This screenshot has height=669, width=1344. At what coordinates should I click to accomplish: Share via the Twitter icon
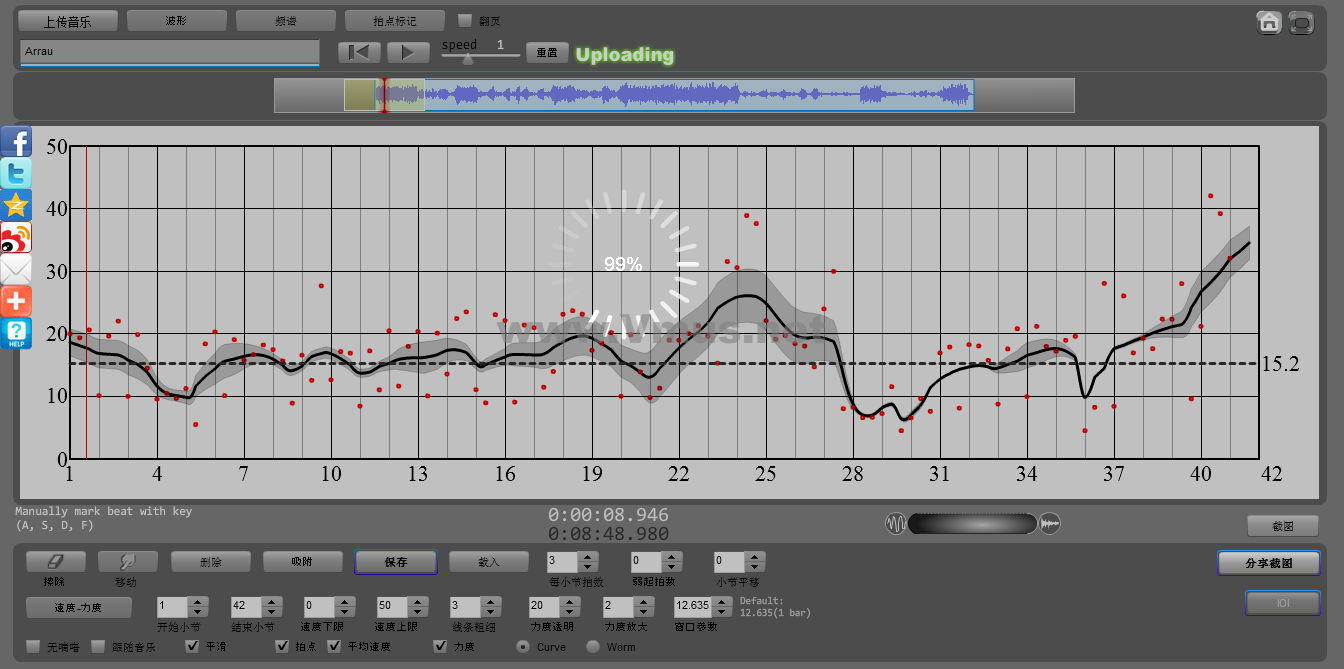[x=16, y=173]
